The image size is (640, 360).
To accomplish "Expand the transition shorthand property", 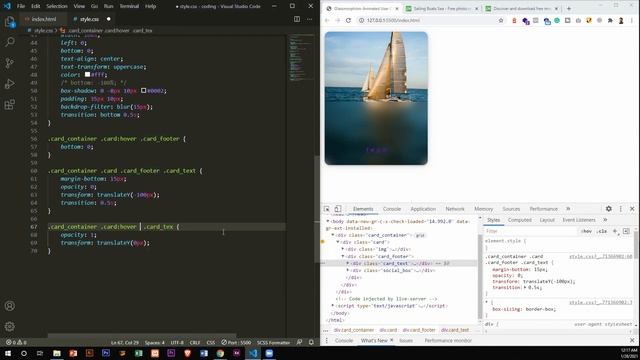I will pos(525,287).
